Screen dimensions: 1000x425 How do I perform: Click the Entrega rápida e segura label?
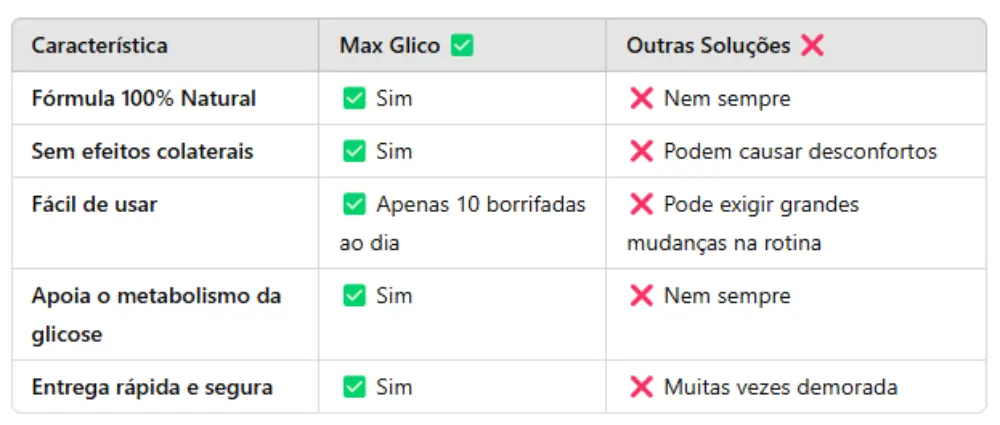click(152, 387)
